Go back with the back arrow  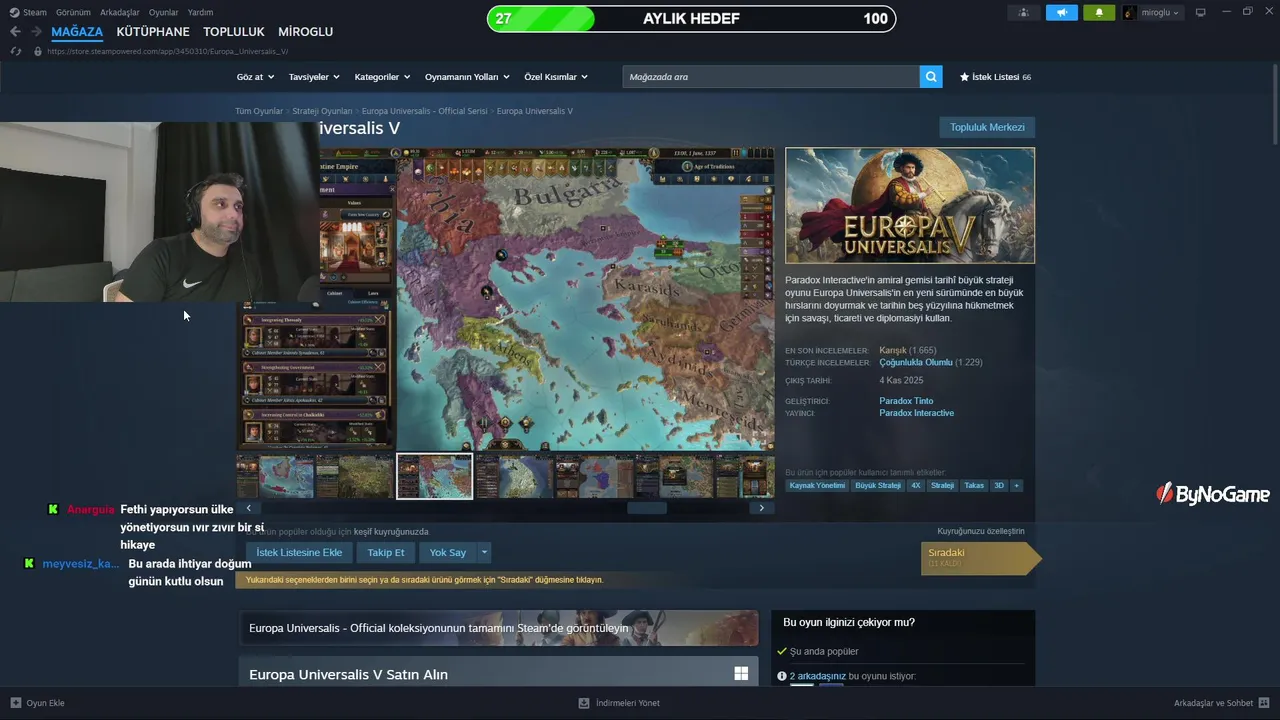15,32
